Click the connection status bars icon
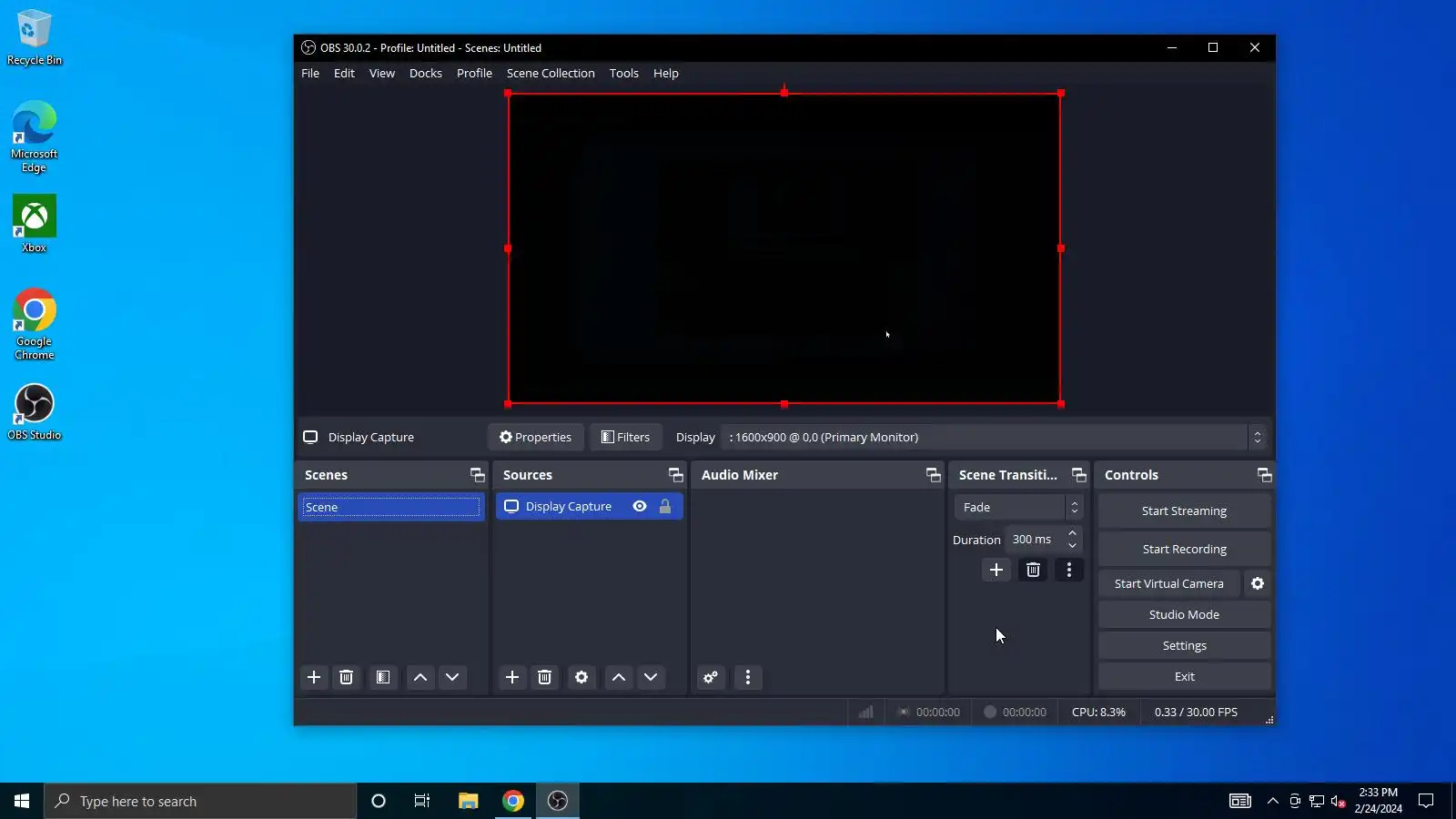Image resolution: width=1456 pixels, height=819 pixels. [x=865, y=712]
